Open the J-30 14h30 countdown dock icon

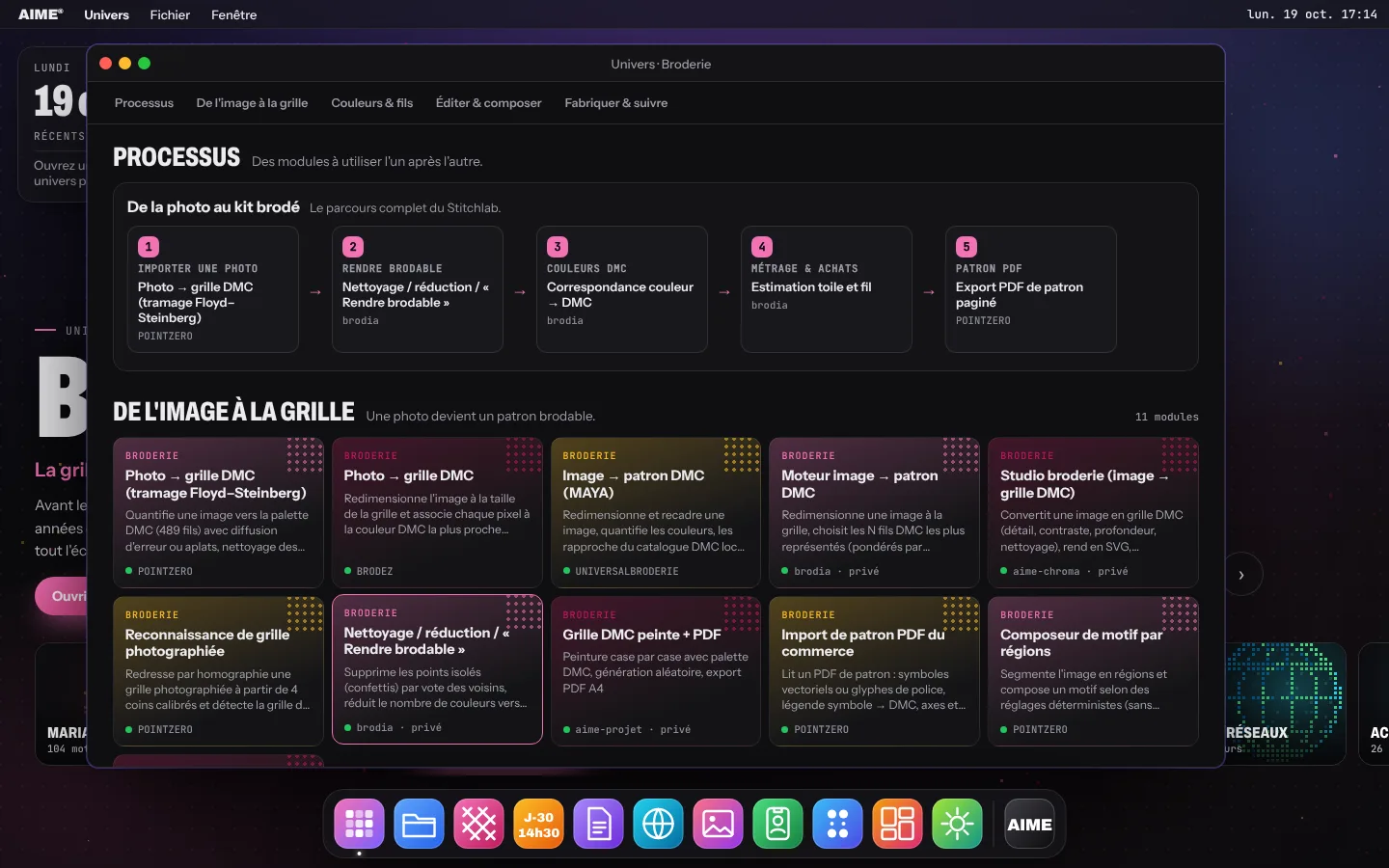click(538, 825)
